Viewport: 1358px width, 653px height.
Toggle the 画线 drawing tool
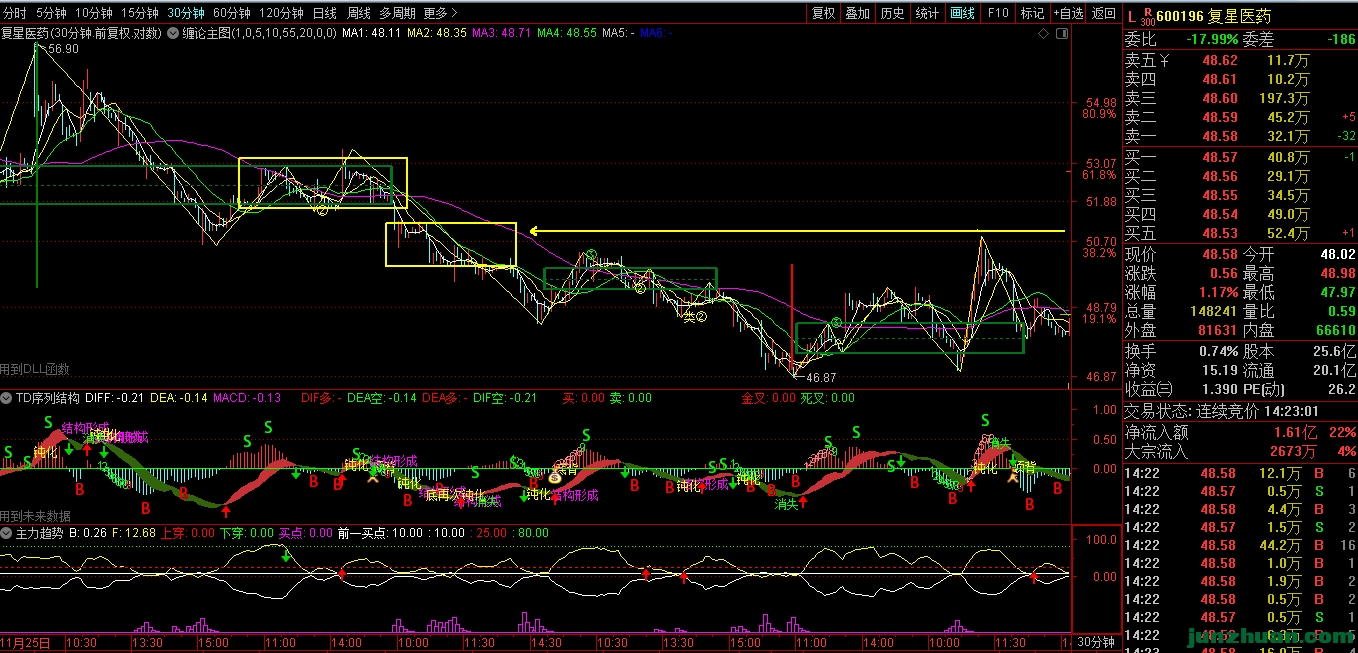[962, 13]
